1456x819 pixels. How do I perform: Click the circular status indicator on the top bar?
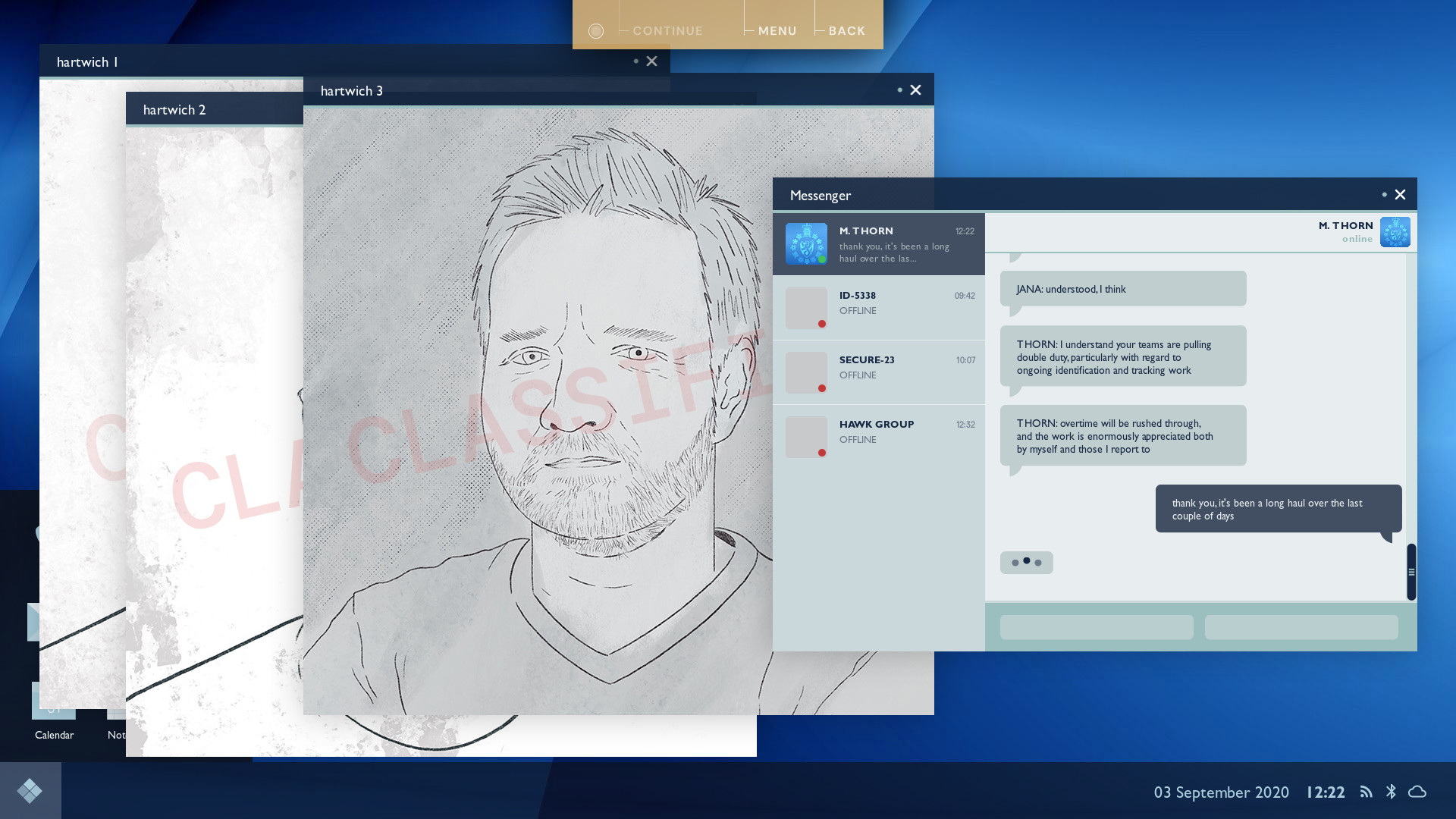pos(596,31)
